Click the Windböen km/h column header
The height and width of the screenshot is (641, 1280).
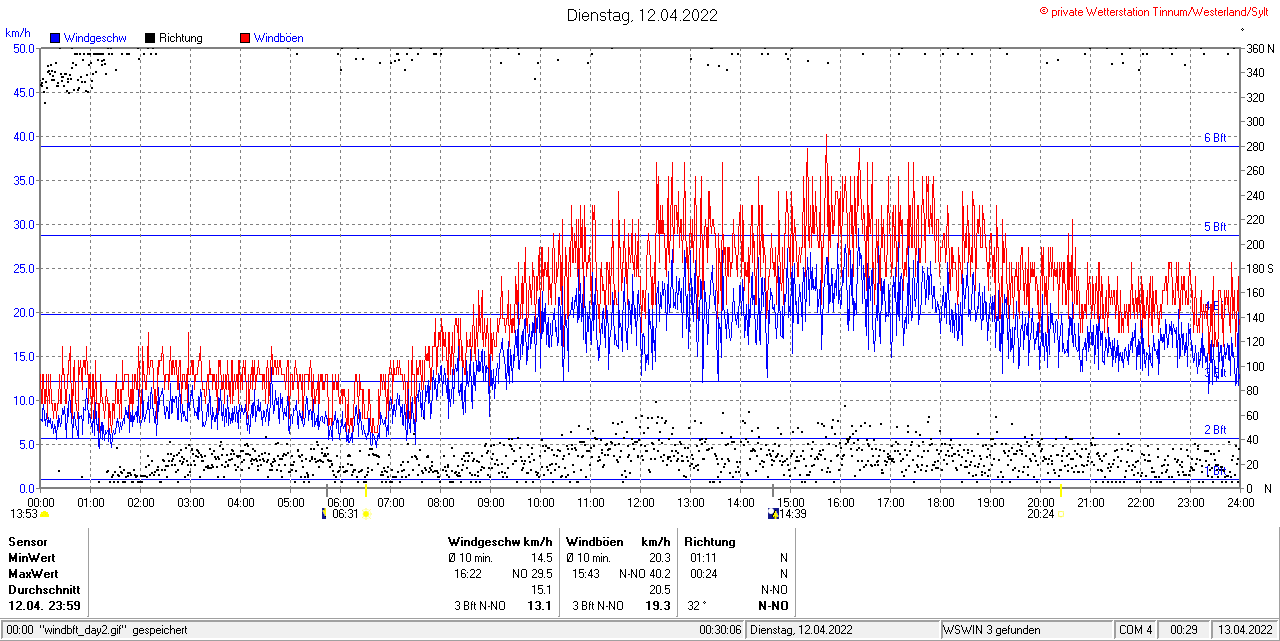[617, 542]
